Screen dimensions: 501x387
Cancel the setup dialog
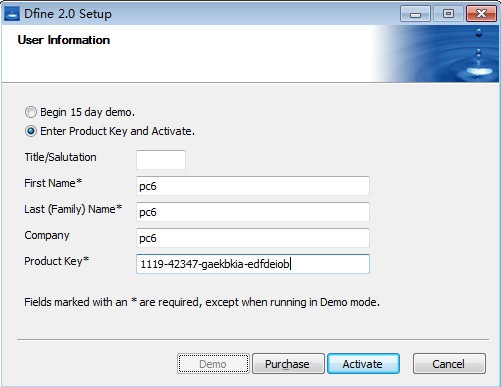point(449,364)
